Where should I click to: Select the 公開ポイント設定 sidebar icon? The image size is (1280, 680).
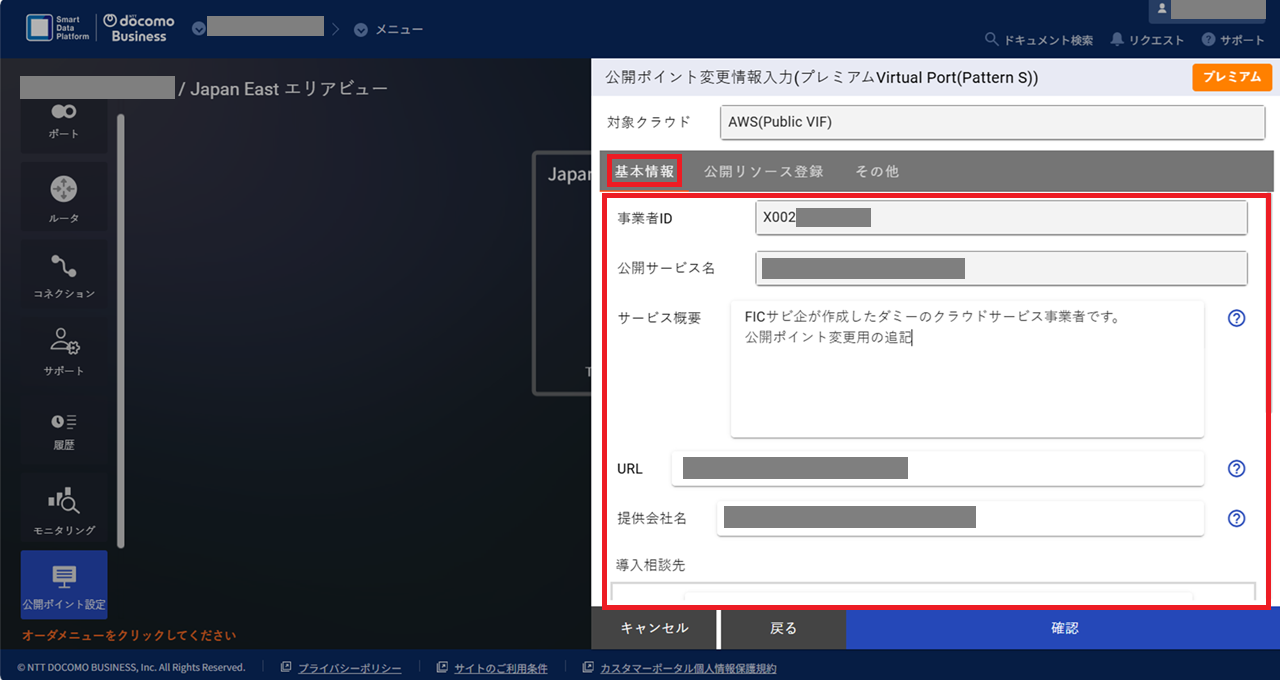pyautogui.click(x=63, y=584)
